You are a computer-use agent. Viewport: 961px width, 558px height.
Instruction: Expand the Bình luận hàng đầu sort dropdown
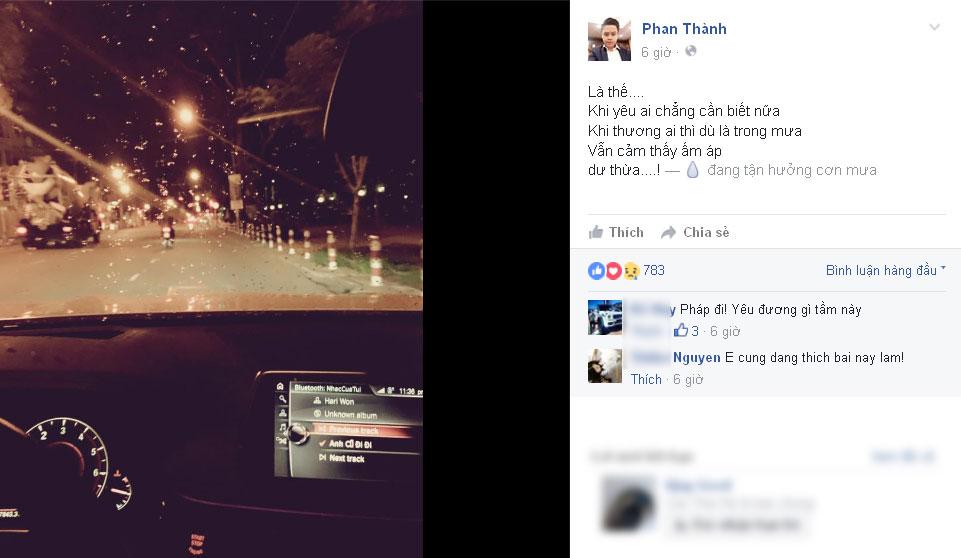pyautogui.click(x=886, y=270)
